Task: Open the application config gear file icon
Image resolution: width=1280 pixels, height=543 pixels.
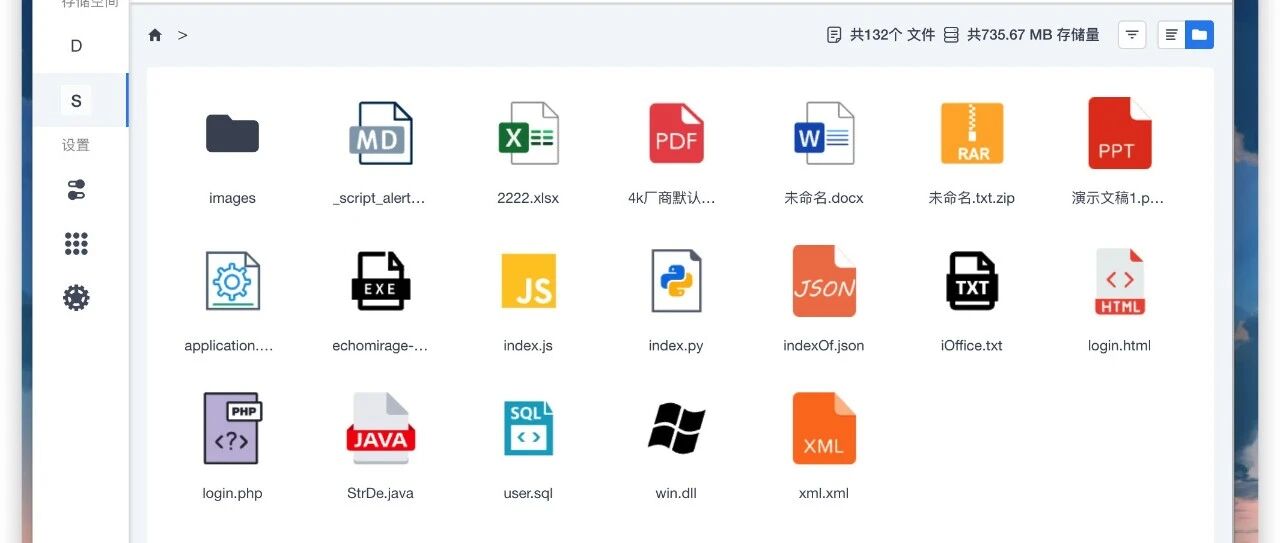Action: 232,281
